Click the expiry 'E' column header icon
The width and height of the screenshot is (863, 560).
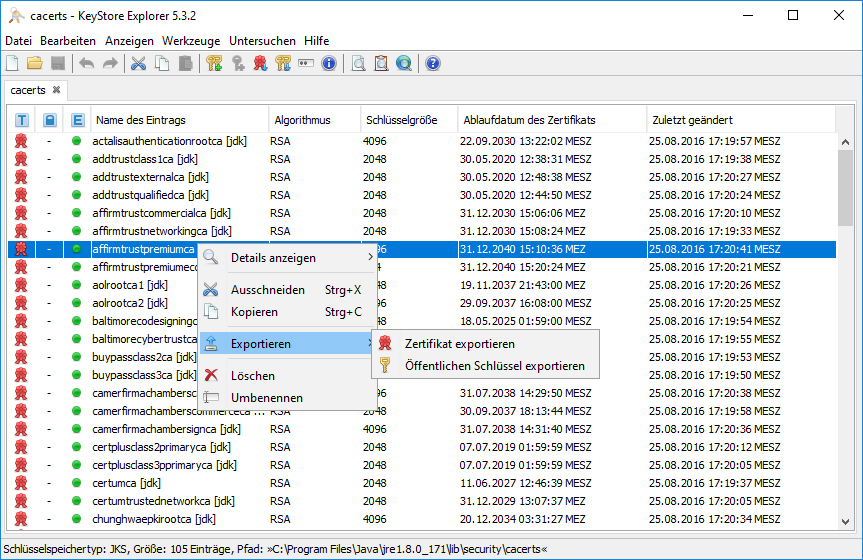78,120
